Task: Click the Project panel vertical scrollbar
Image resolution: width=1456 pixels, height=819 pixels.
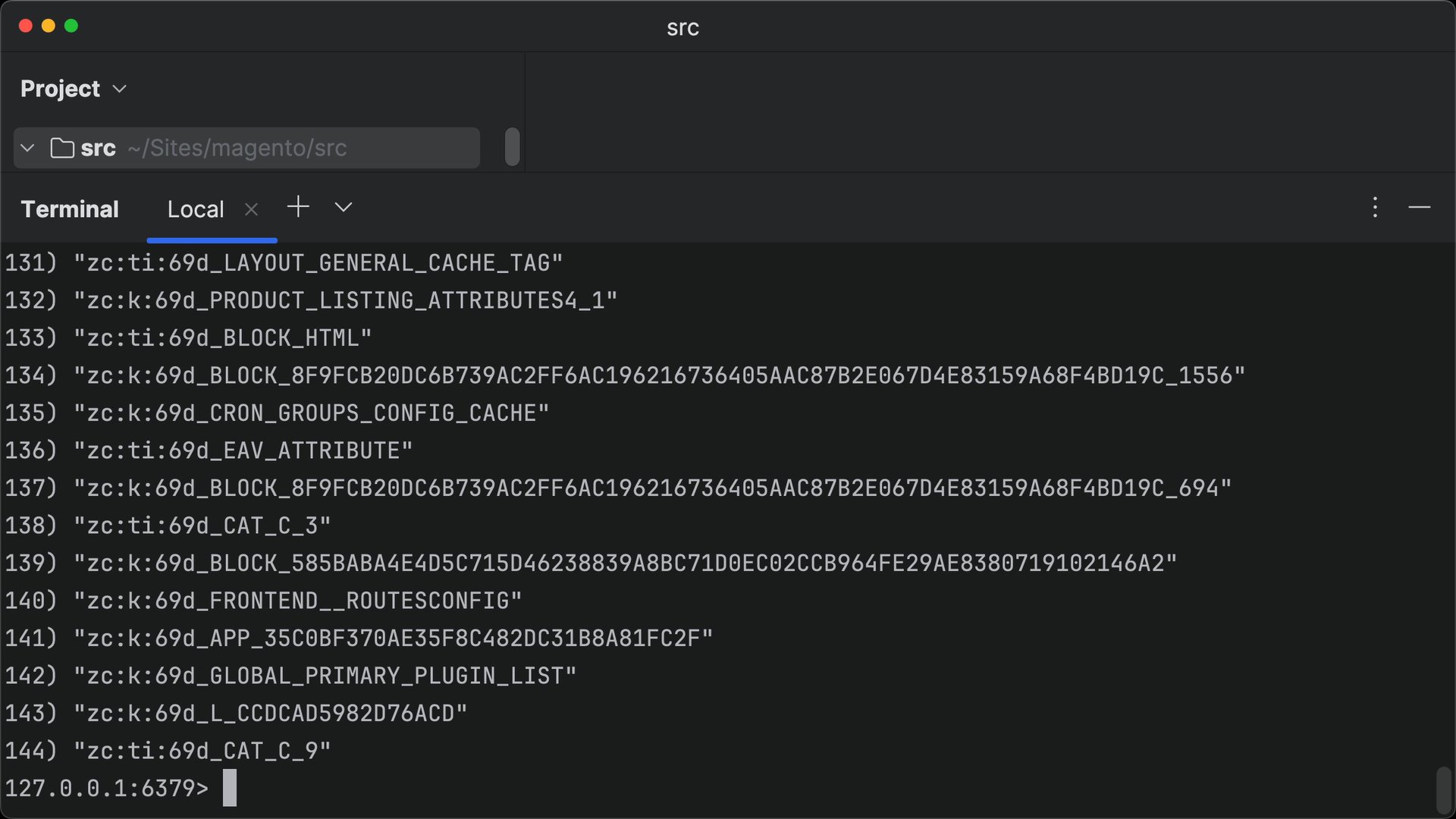Action: click(x=513, y=146)
